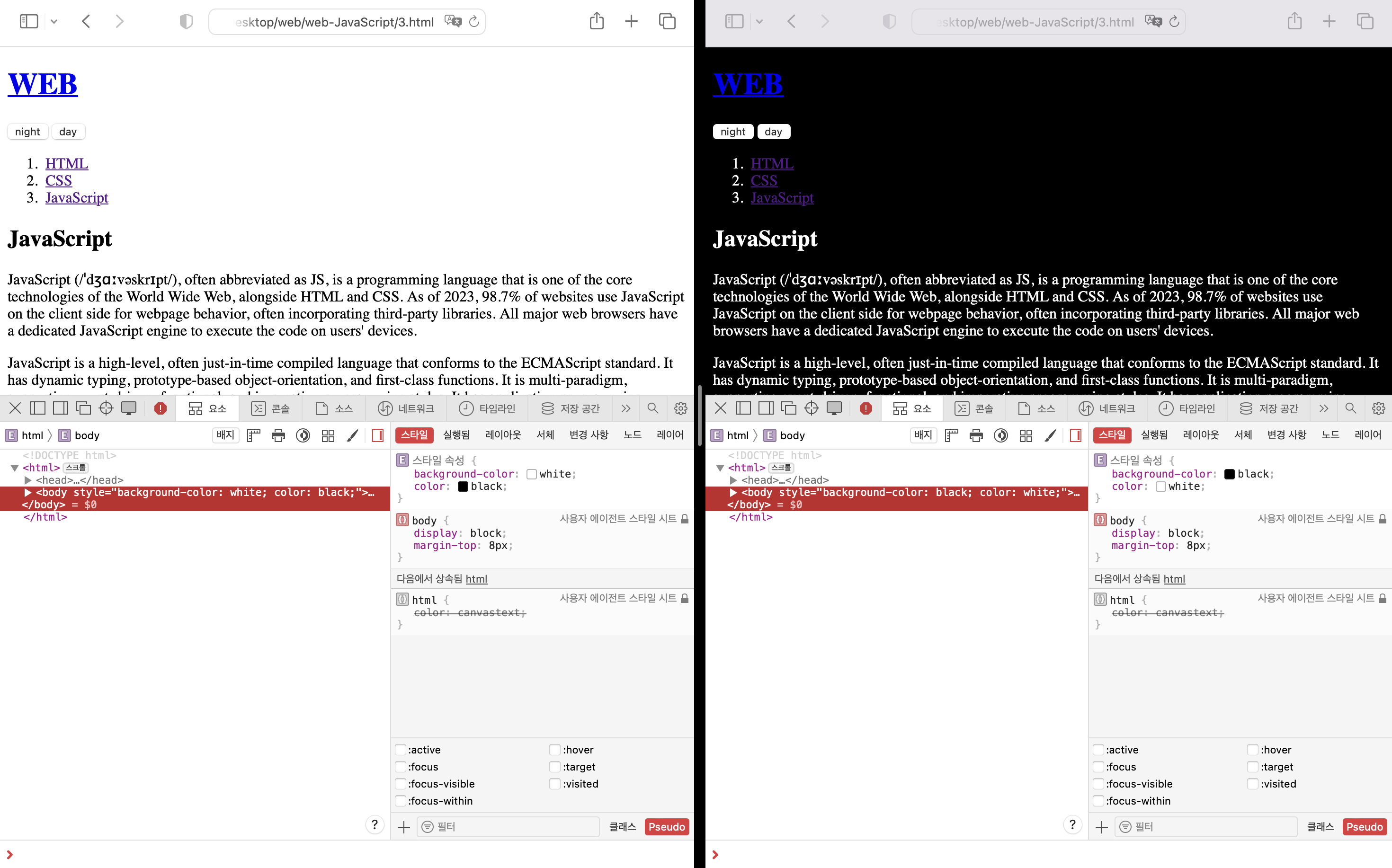Activate the element picker crosshair icon
The width and height of the screenshot is (1392, 868).
pos(106,408)
